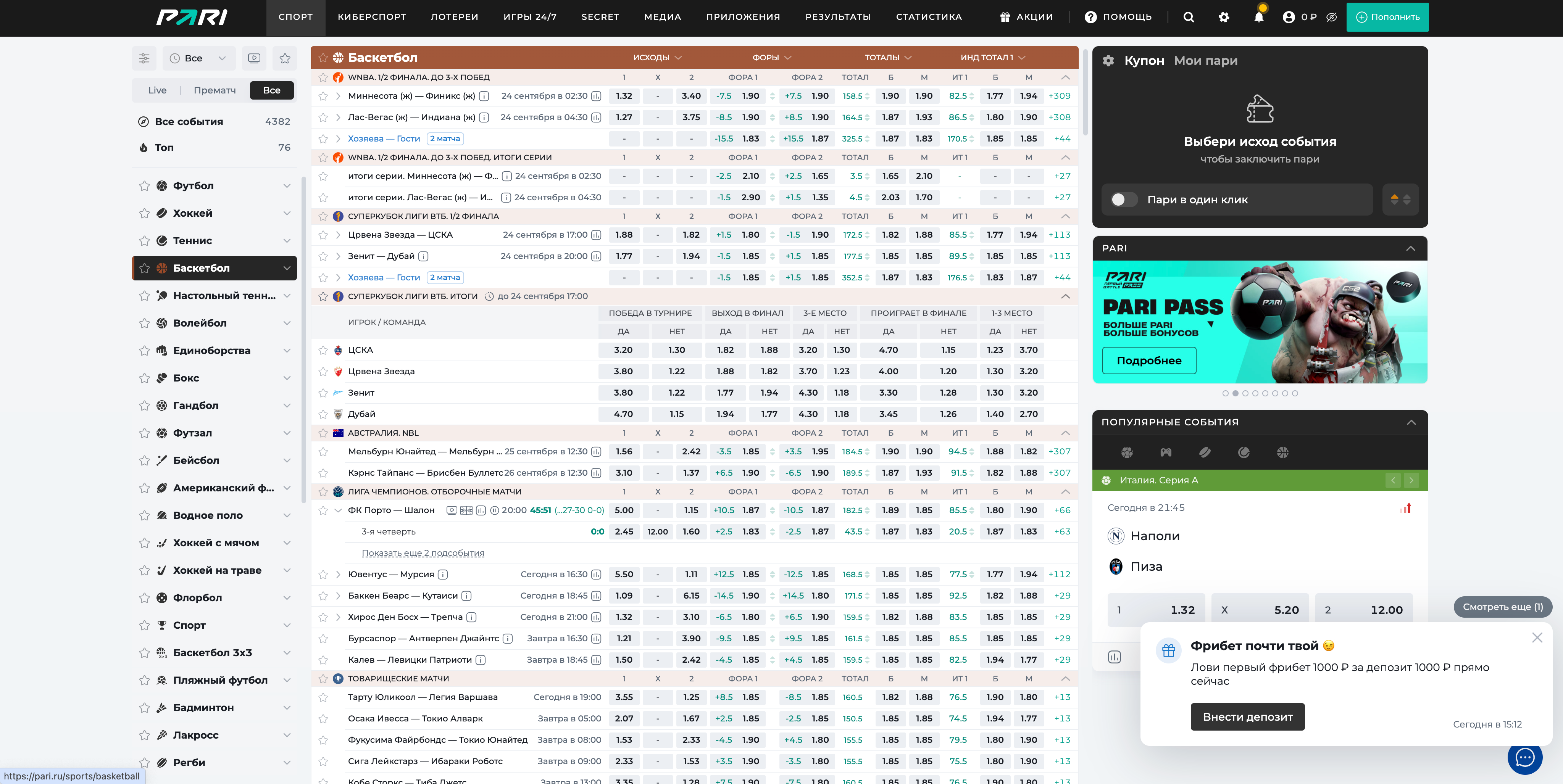Open the search magnifier icon in header
The height and width of the screenshot is (784, 1563).
point(1188,17)
